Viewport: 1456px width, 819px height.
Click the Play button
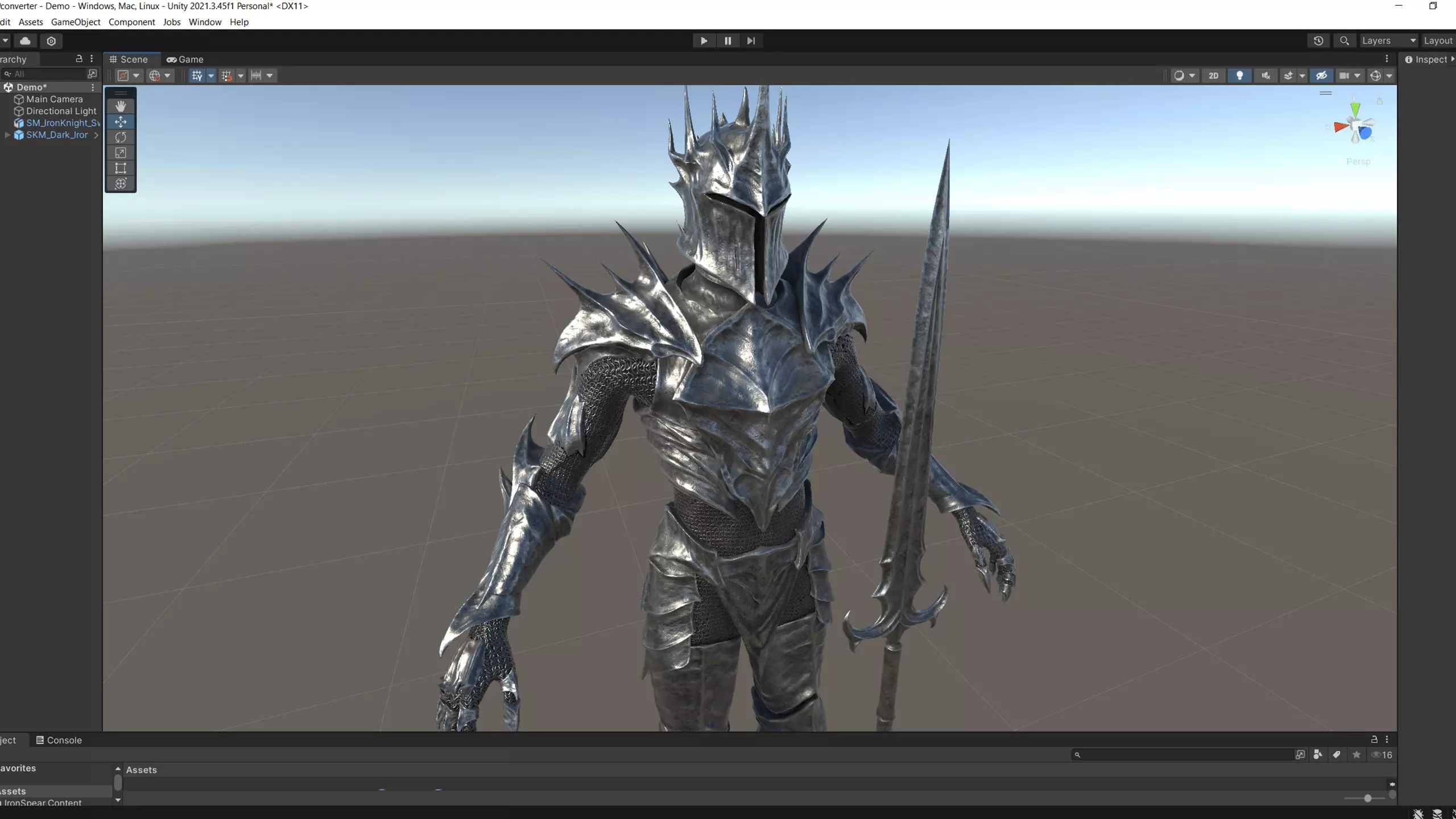pos(704,41)
